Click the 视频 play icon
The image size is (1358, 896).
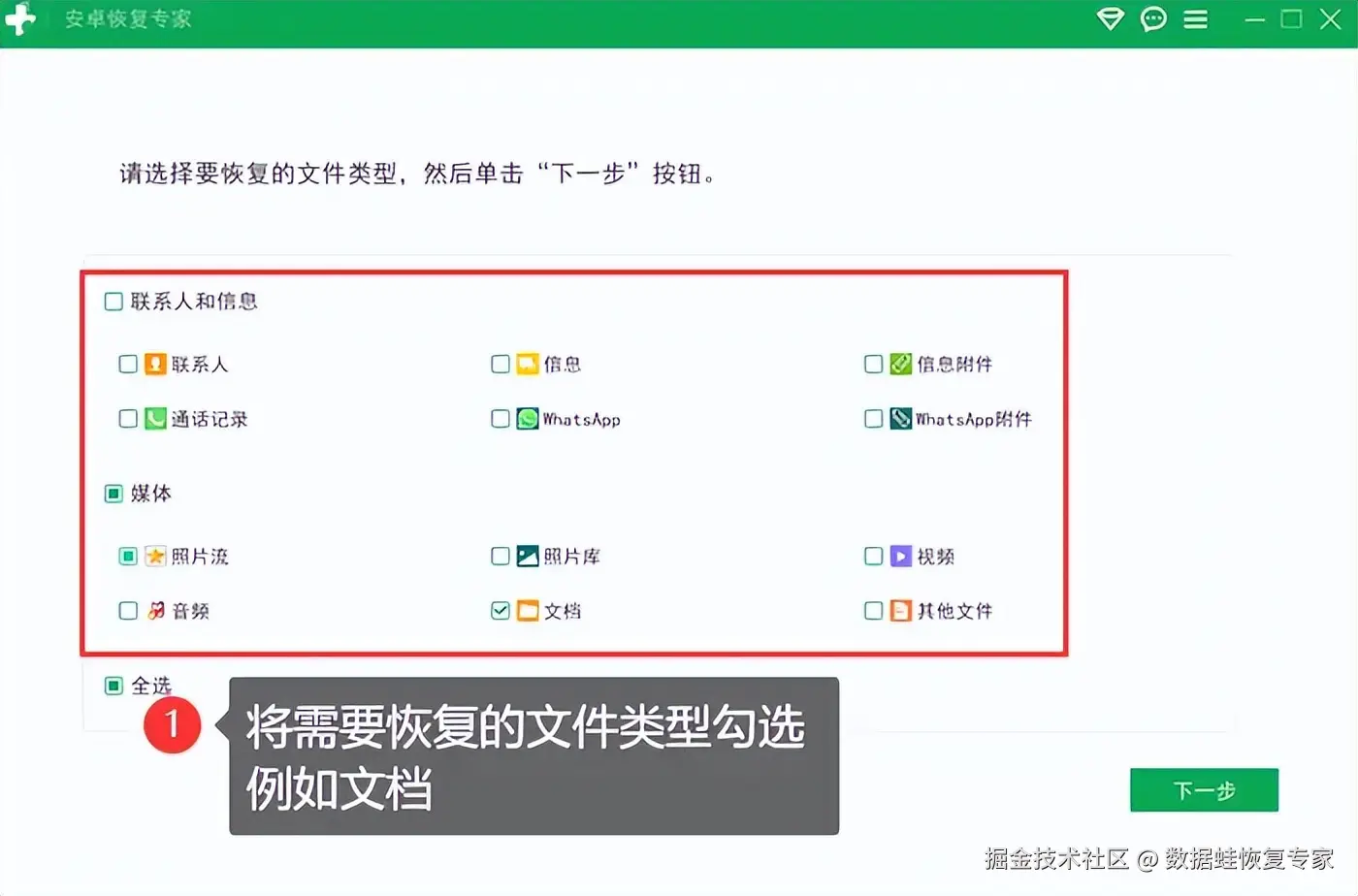point(900,556)
